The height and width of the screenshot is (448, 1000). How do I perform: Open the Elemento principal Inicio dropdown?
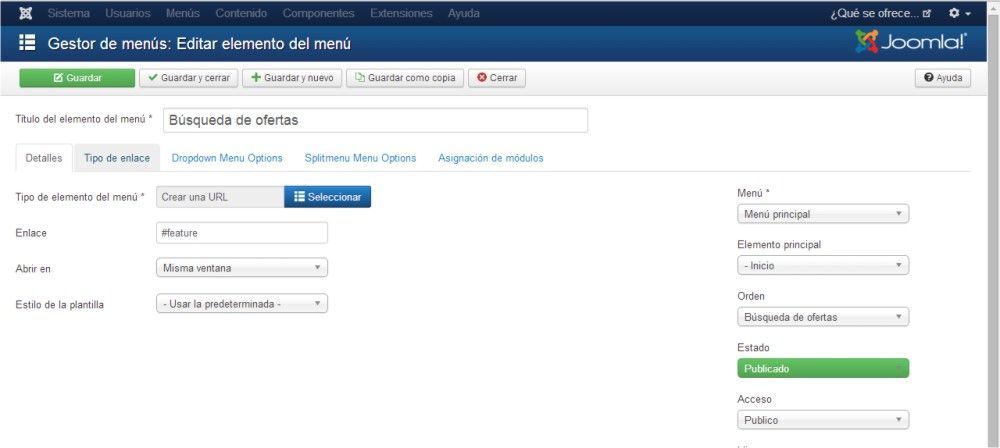(823, 265)
